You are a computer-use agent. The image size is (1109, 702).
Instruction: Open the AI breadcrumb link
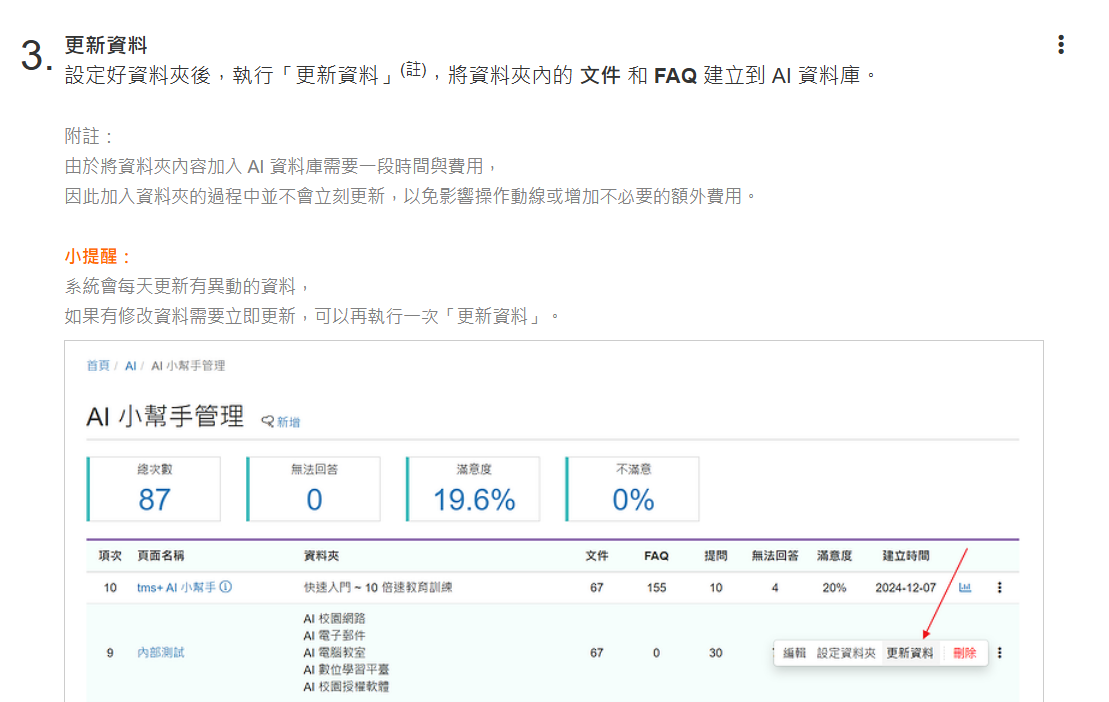(130, 366)
